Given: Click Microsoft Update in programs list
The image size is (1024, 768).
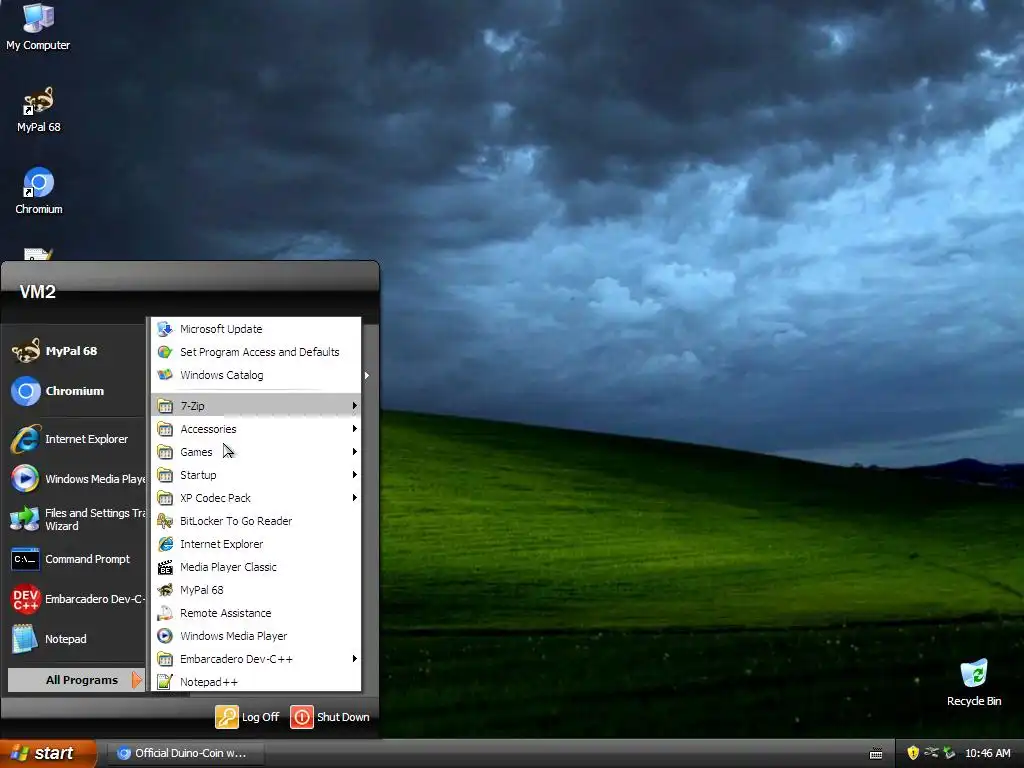Looking at the screenshot, I should (256, 329).
